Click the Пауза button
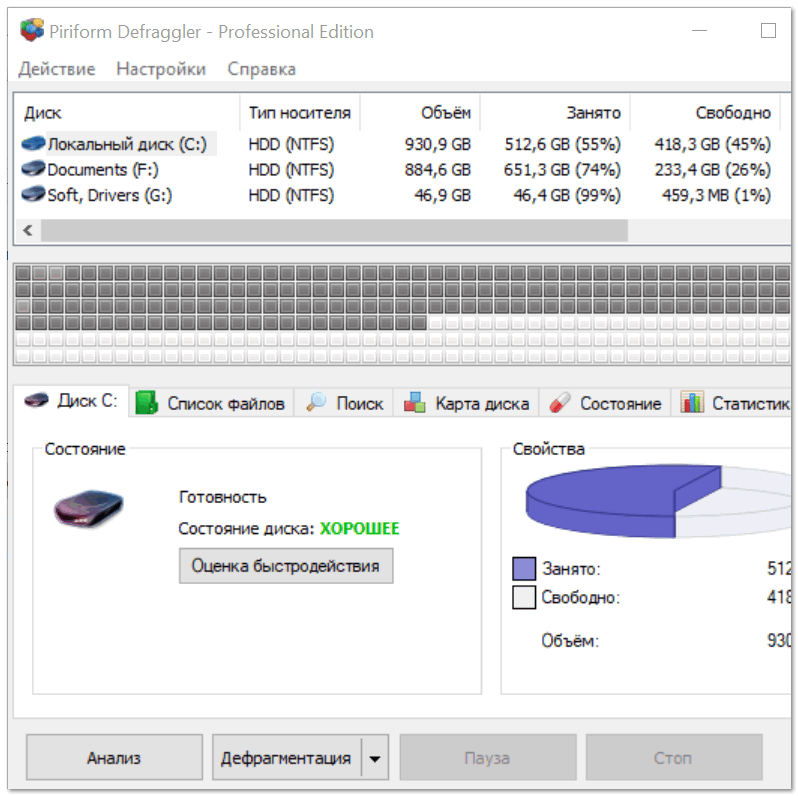Viewport: 798px width, 796px height. pyautogui.click(x=488, y=757)
